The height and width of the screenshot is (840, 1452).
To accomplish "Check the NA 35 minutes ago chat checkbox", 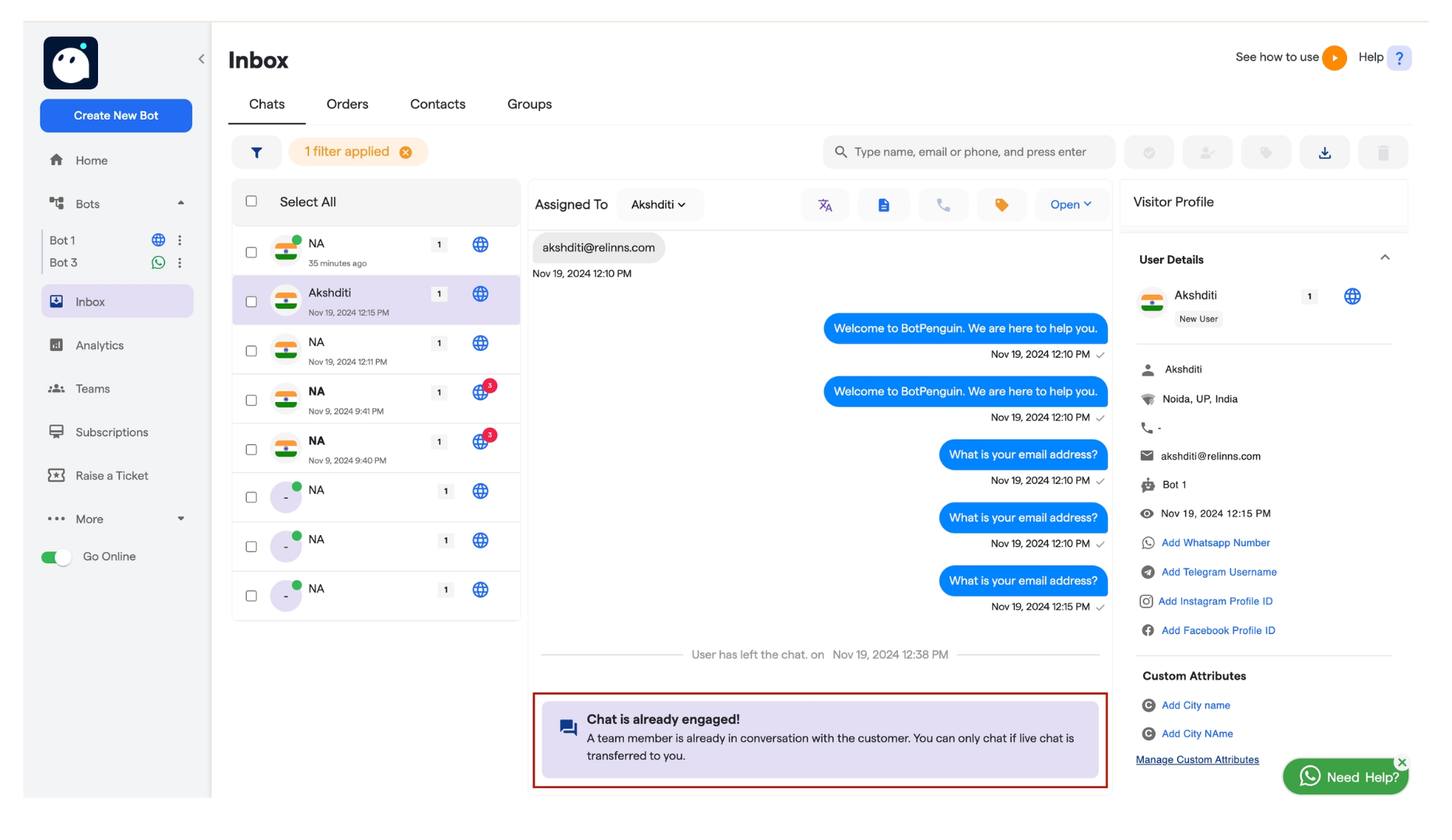I will coord(251,253).
